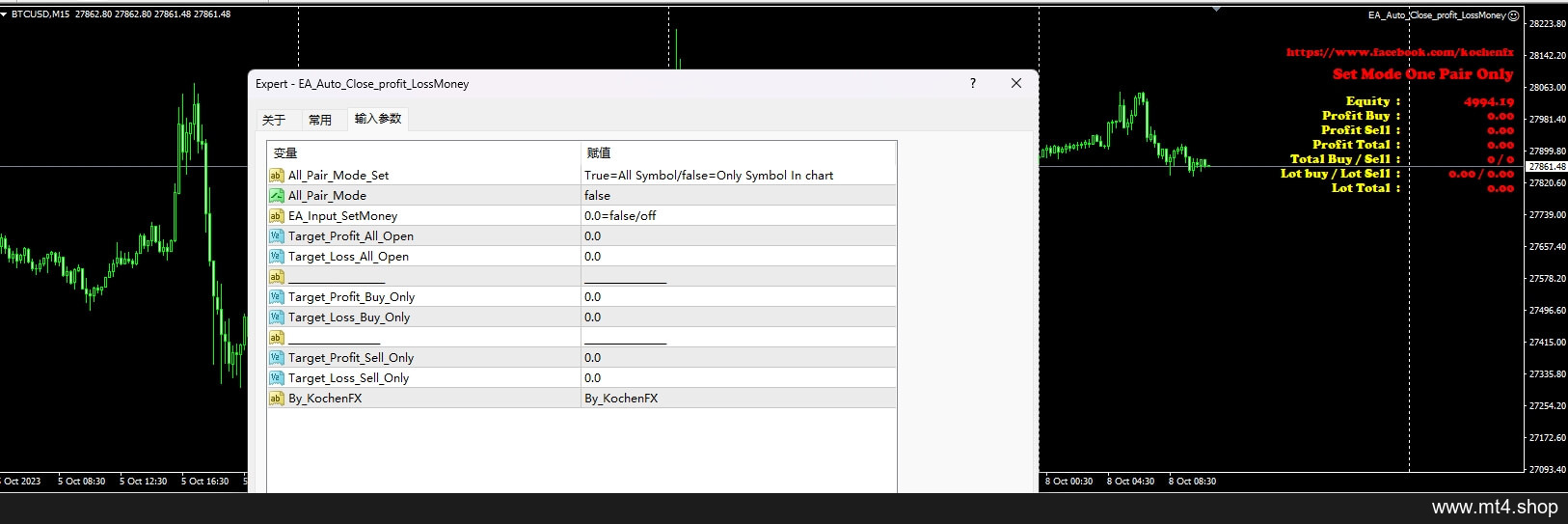
Task: Select the All_Pair_Mode variable name
Action: [x=327, y=196]
